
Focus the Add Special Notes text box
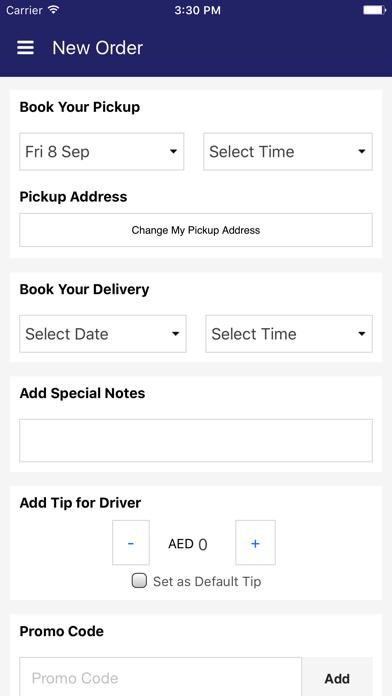click(x=196, y=440)
